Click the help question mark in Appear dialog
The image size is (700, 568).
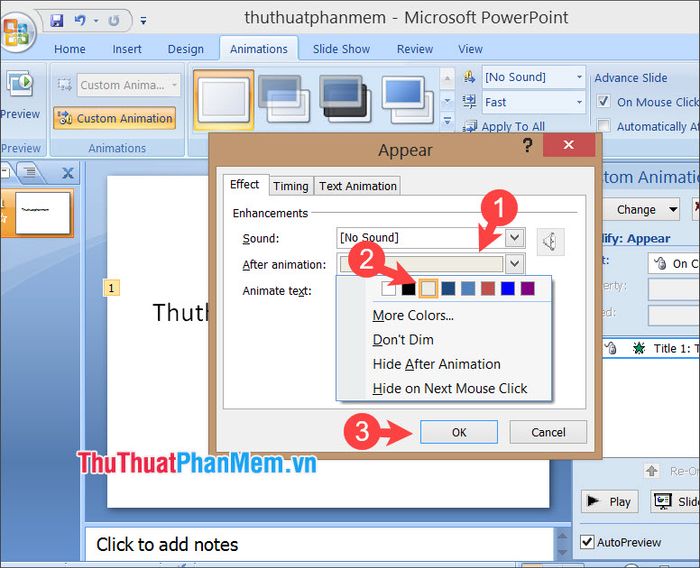click(527, 145)
